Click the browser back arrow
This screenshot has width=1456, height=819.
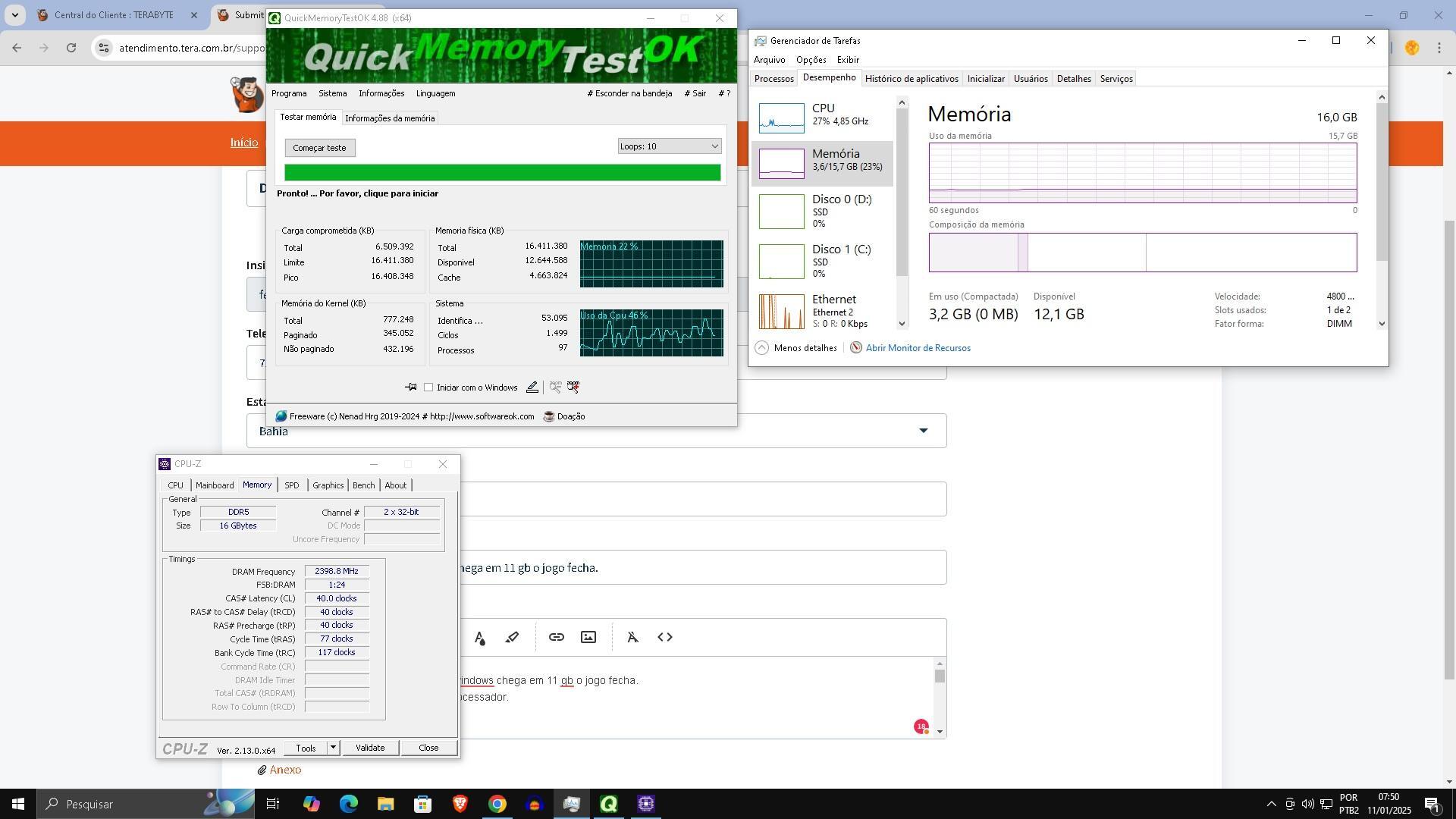tap(17, 48)
